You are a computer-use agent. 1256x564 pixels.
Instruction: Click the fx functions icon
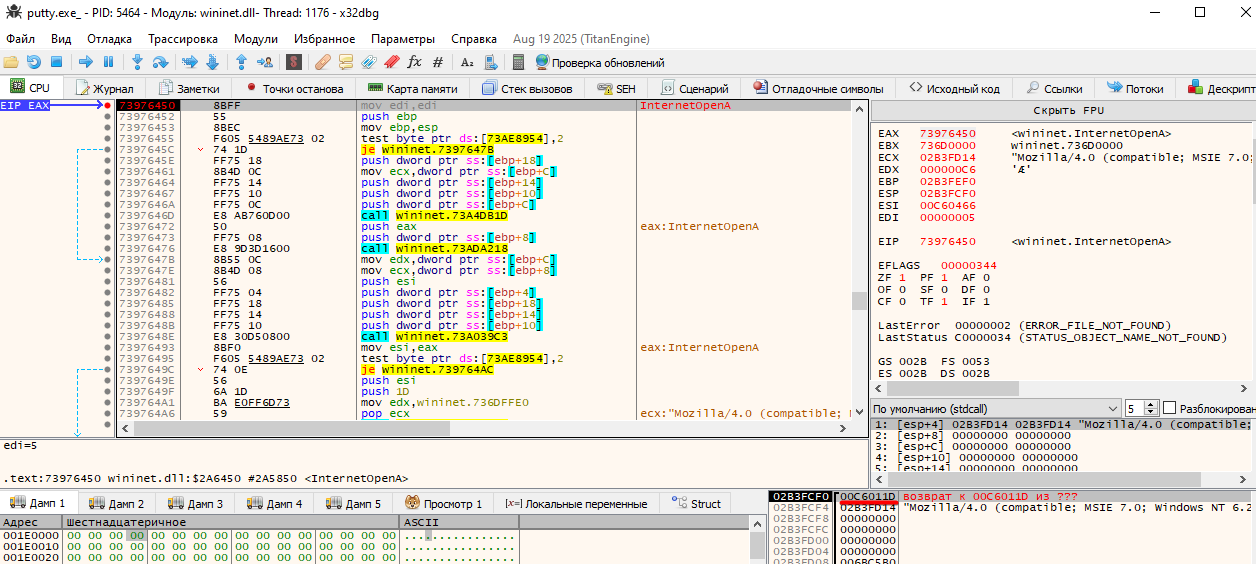coord(414,62)
